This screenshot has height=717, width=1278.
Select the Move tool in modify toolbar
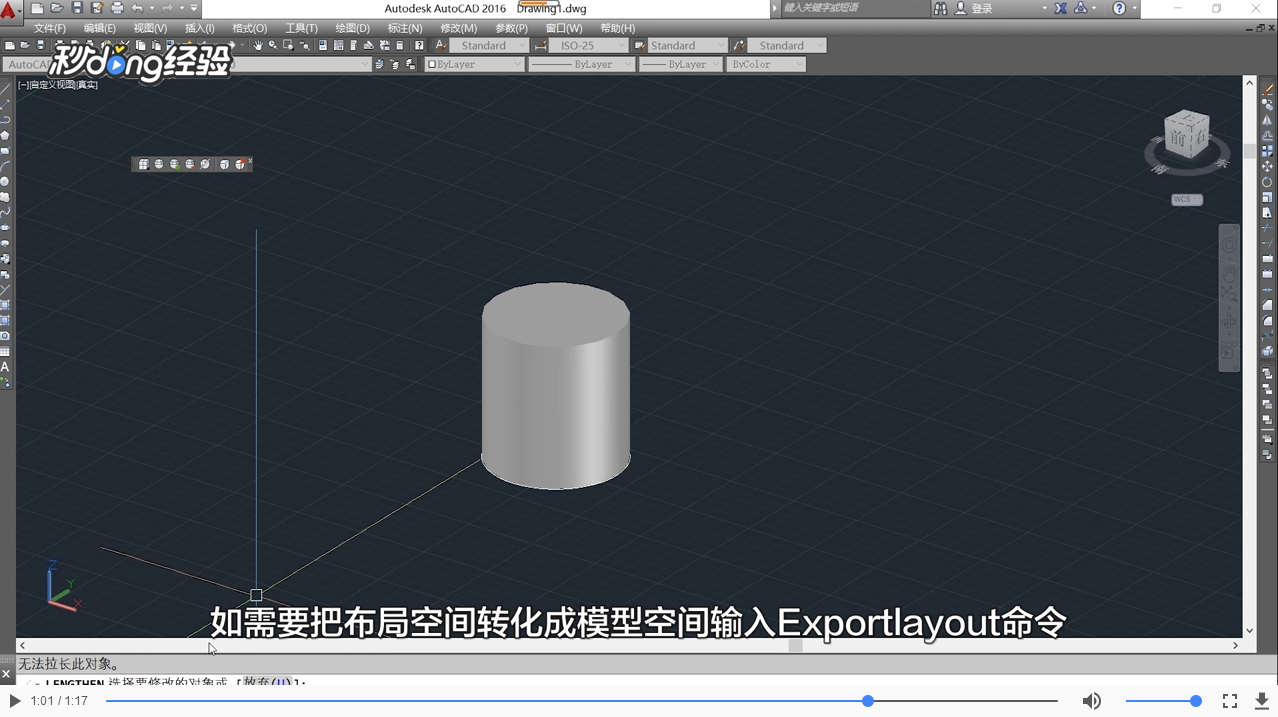[1268, 166]
